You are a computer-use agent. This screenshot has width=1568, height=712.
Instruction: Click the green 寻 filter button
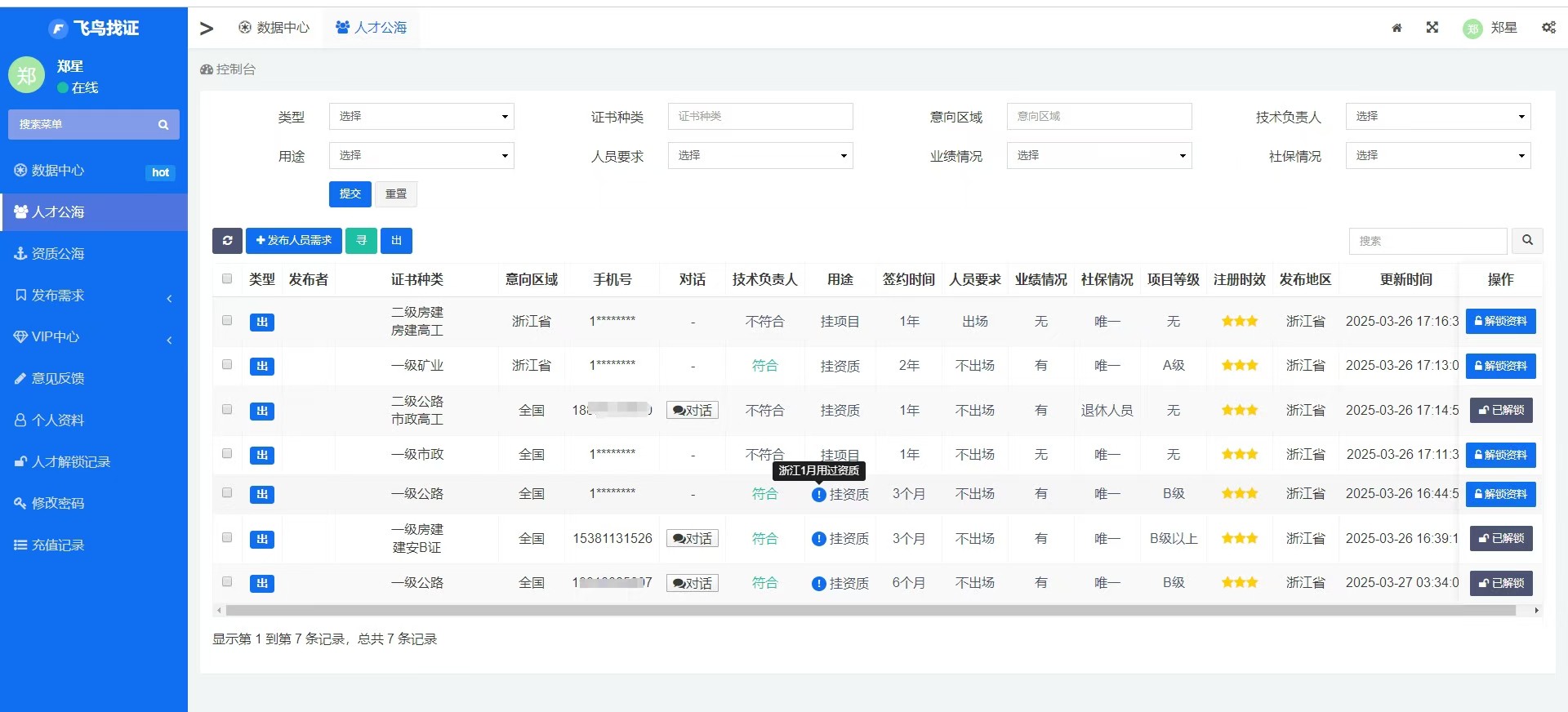(361, 241)
